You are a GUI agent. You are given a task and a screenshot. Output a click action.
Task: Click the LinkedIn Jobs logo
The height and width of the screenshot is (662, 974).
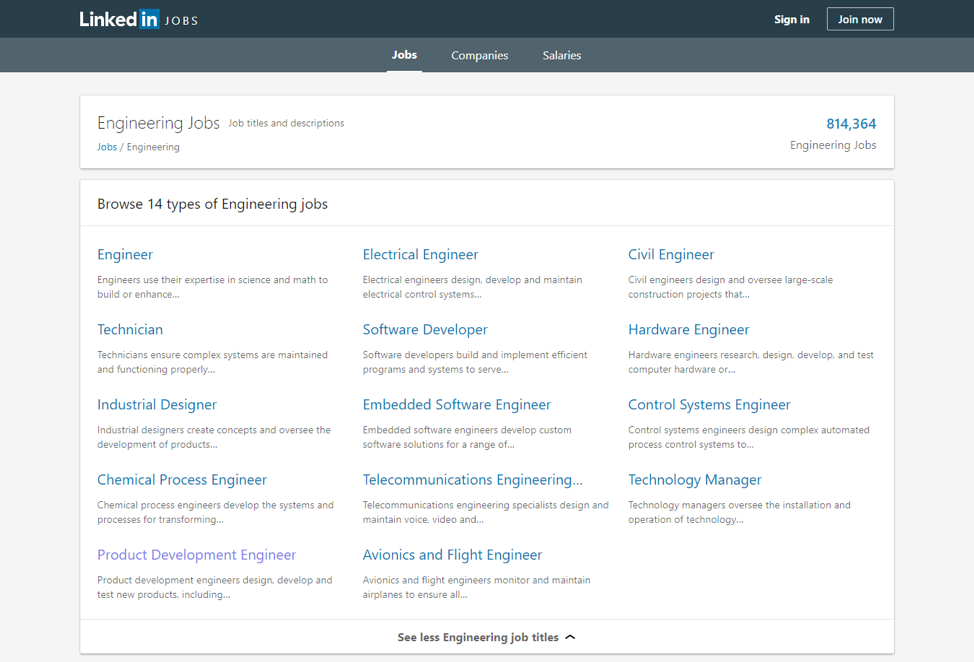click(139, 19)
